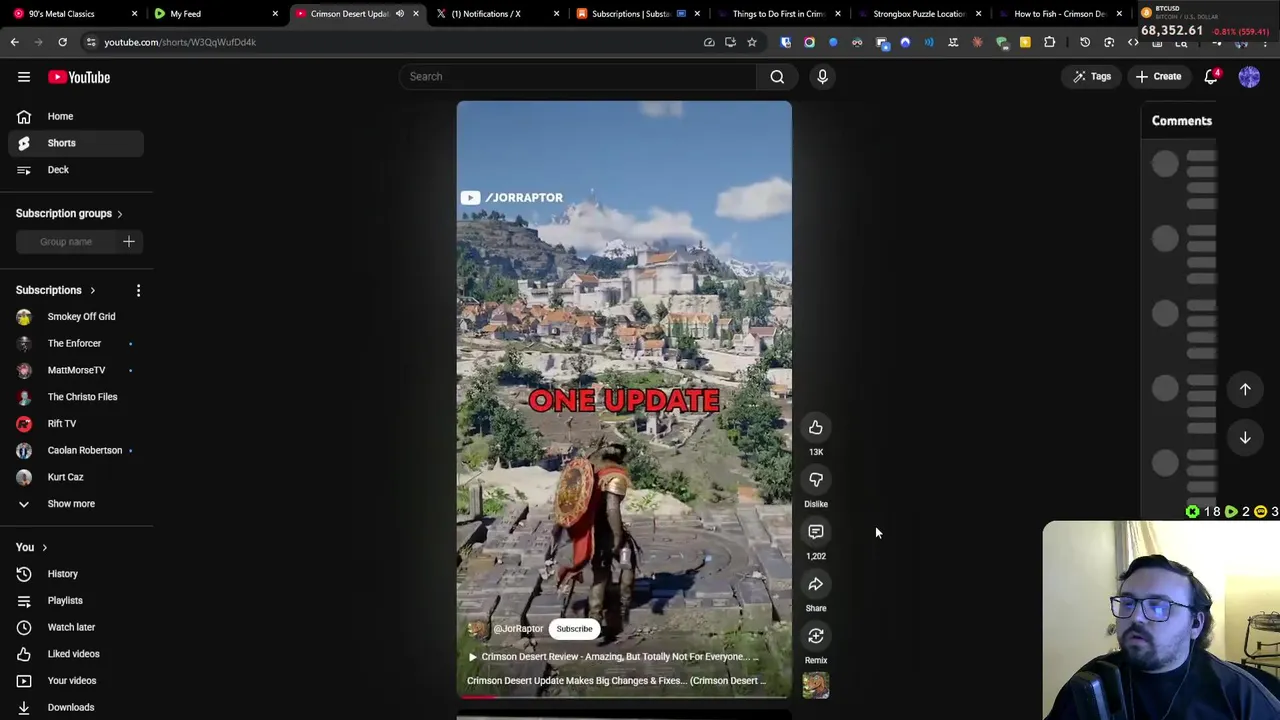Share the short using the arrow icon
Image resolution: width=1280 pixels, height=720 pixels.
tap(816, 584)
